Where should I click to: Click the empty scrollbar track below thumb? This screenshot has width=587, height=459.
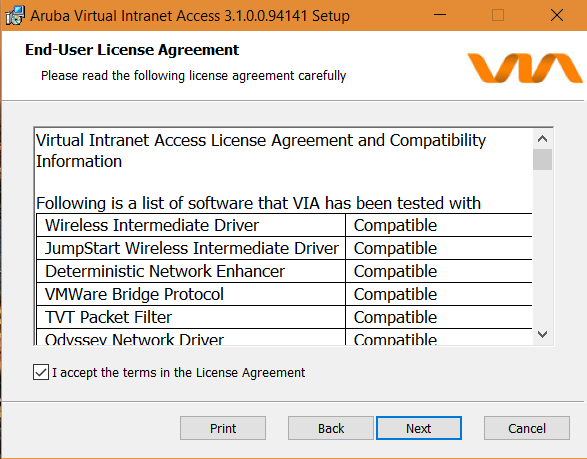click(542, 247)
